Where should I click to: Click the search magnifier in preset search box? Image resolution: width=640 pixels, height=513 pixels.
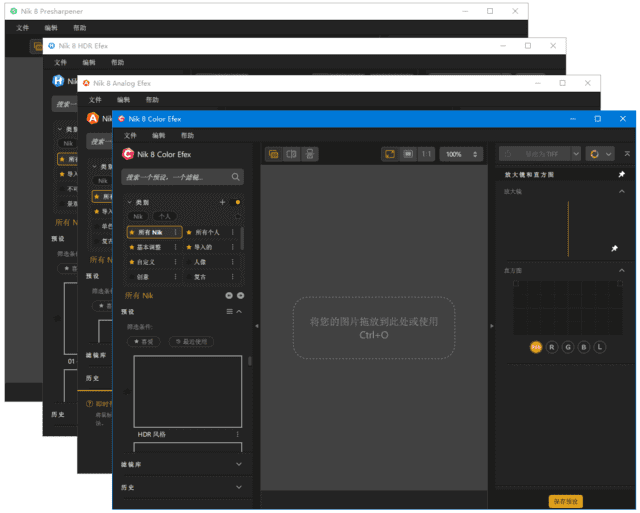click(236, 177)
